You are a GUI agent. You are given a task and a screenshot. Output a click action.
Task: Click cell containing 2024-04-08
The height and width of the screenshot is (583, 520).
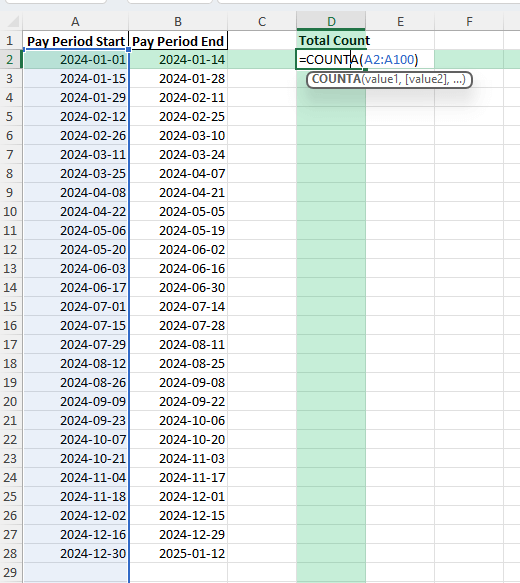tap(75, 192)
